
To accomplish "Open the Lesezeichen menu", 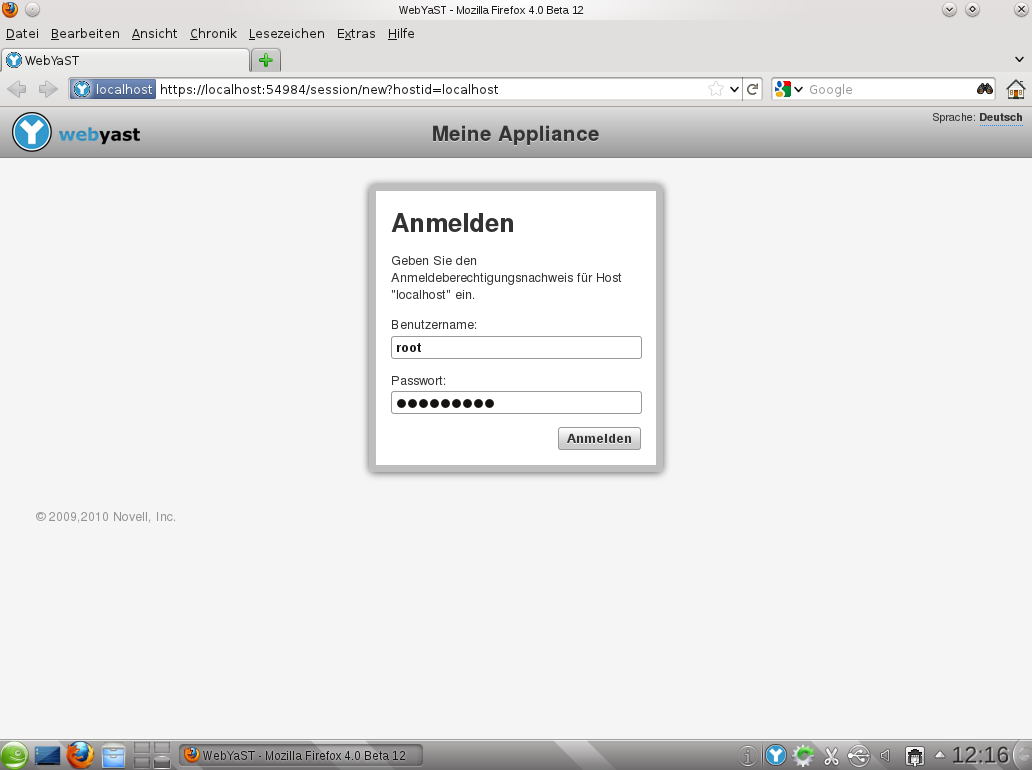I will click(286, 33).
